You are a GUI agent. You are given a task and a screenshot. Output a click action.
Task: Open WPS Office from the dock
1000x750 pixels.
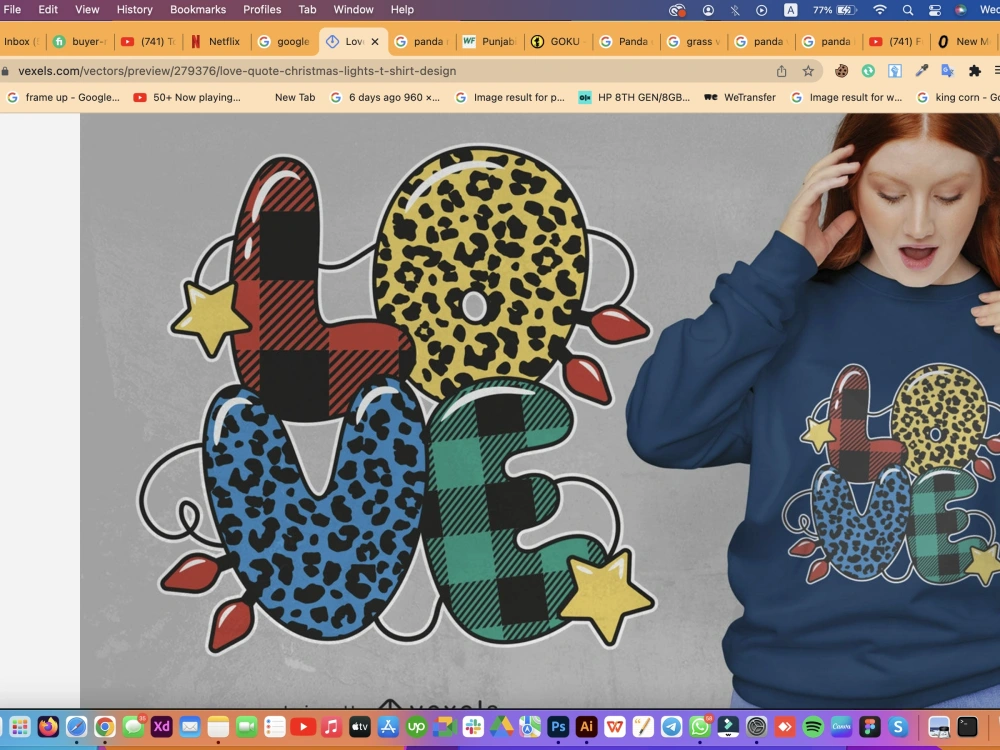[615, 726]
